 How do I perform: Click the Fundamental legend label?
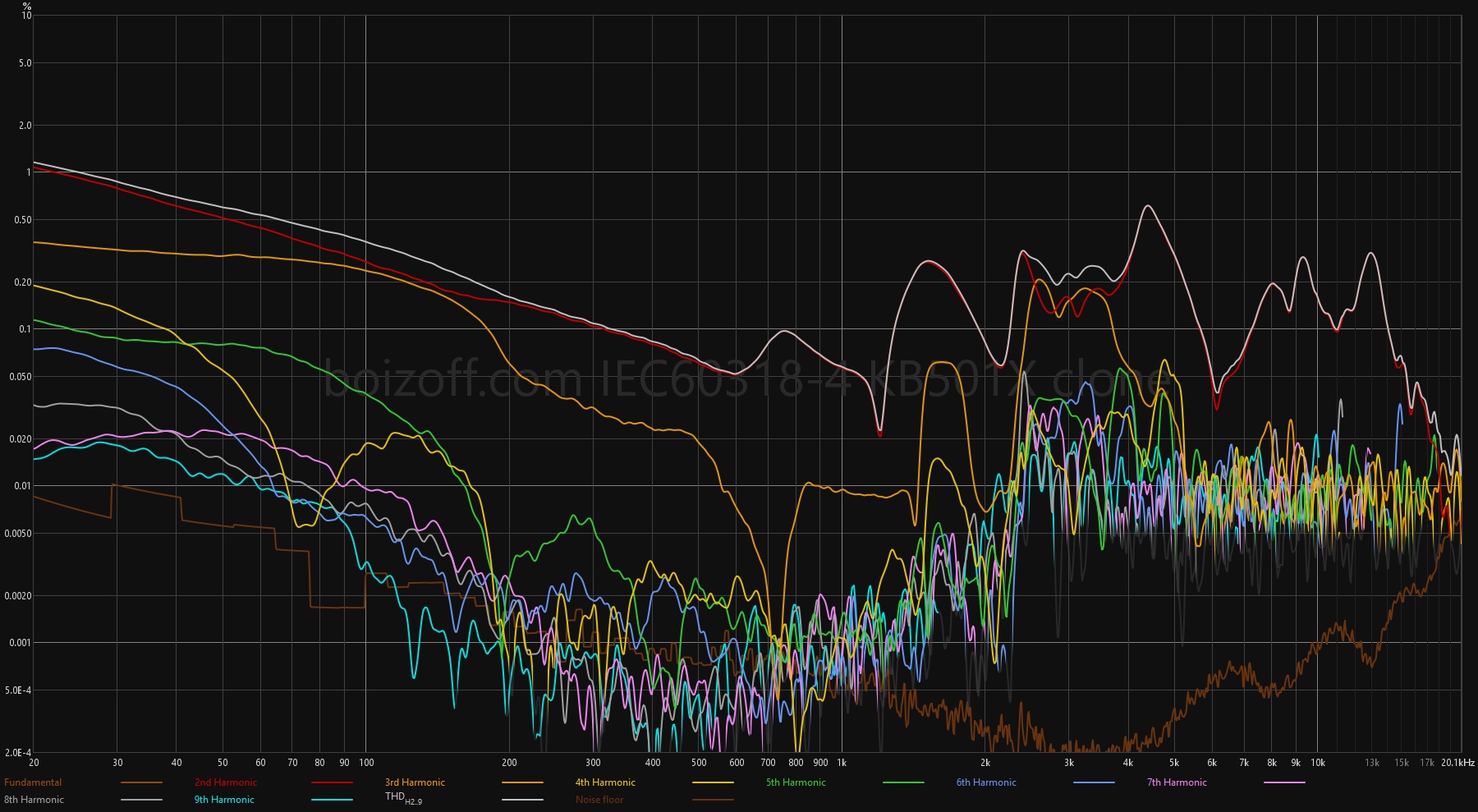[33, 782]
